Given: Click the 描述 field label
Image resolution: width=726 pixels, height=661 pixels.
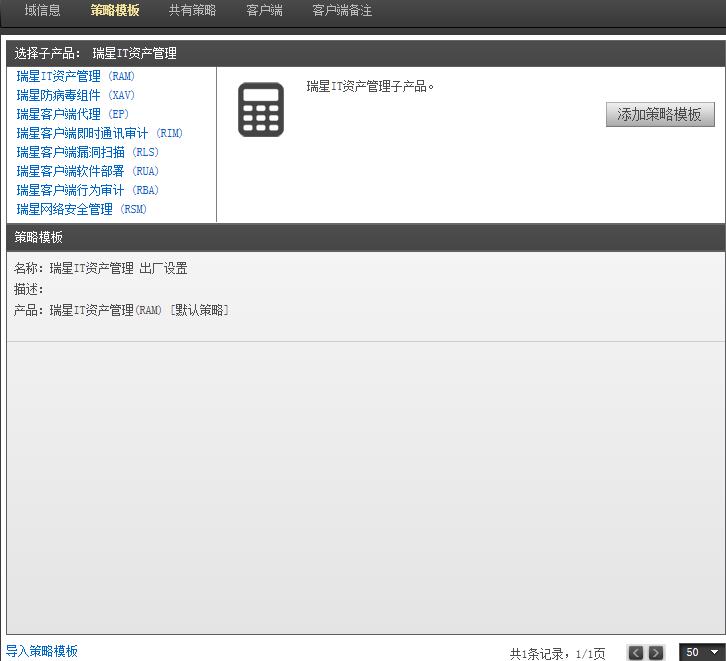Looking at the screenshot, I should pyautogui.click(x=28, y=289).
